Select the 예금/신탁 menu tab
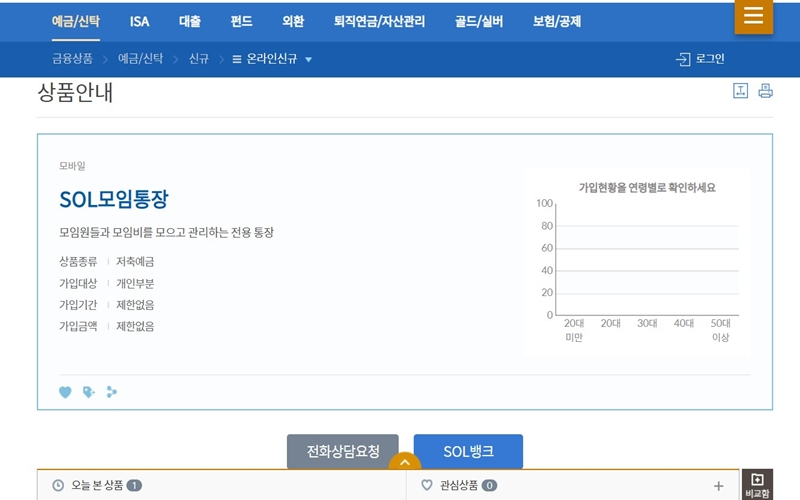The height and width of the screenshot is (500, 800). point(76,21)
